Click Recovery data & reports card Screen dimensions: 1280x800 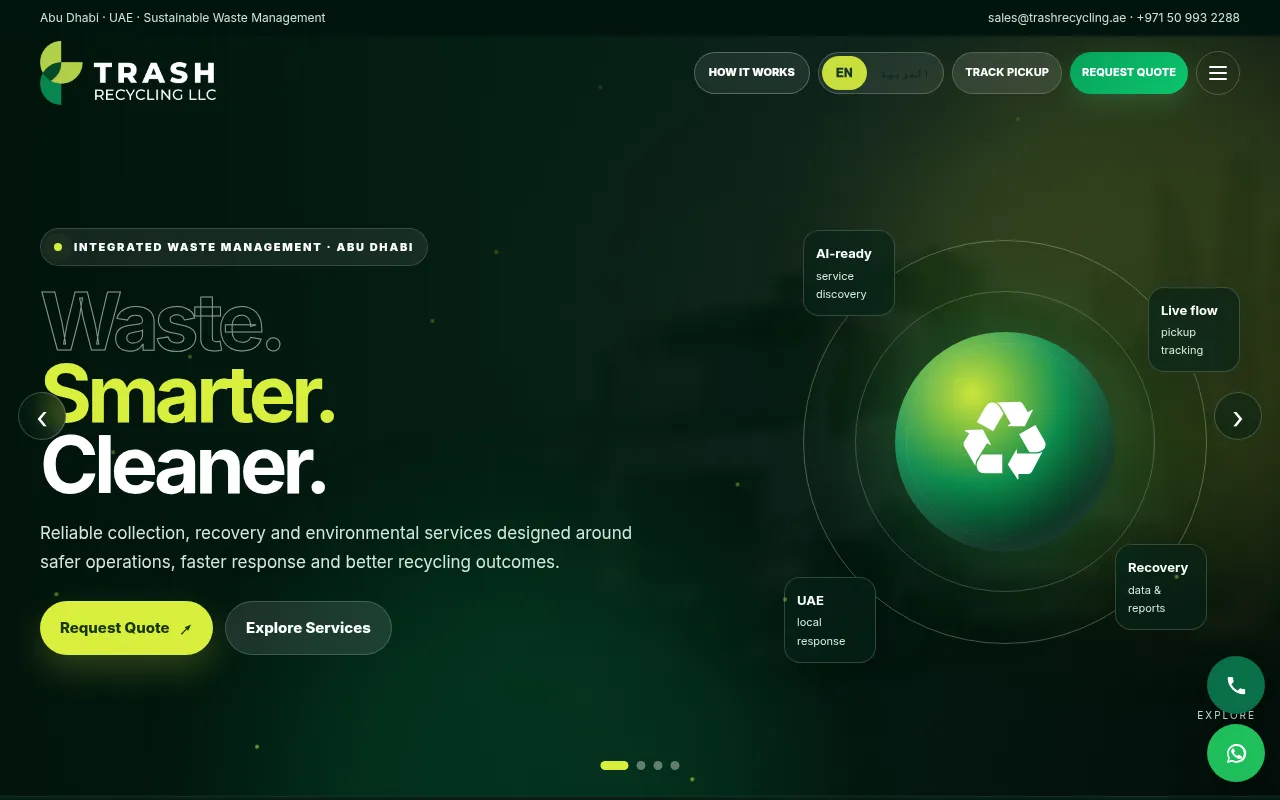tap(1161, 587)
